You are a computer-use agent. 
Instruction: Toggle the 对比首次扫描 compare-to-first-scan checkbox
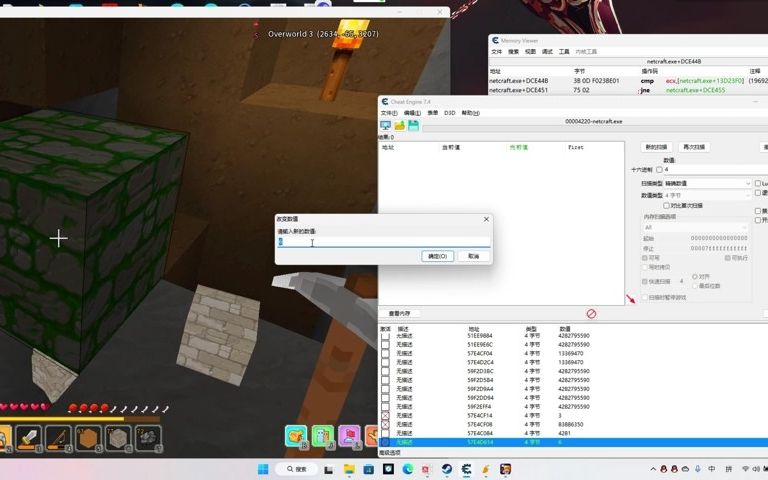(666, 206)
